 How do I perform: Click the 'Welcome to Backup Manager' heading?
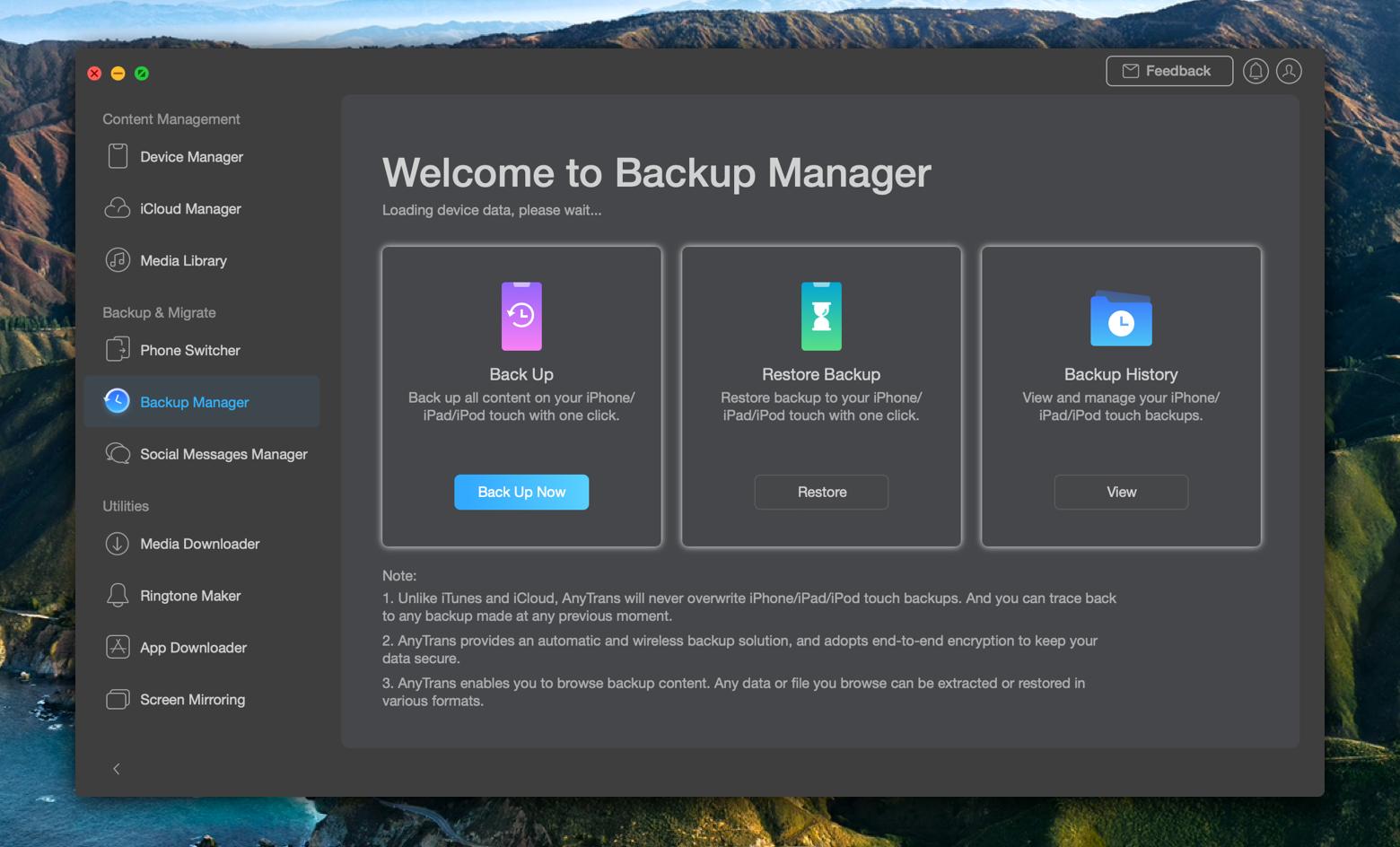pyautogui.click(x=656, y=172)
